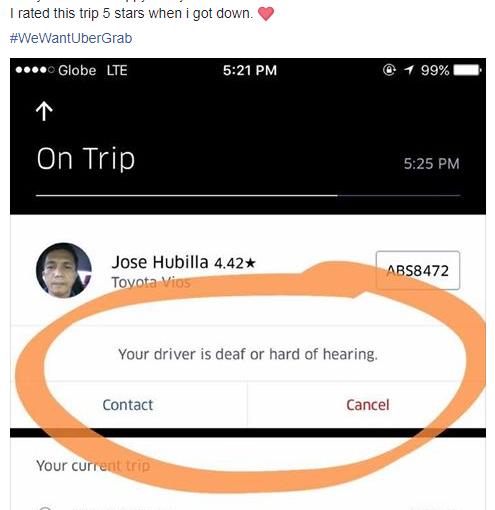Viewport: 495px width, 510px height.
Task: Tap the location arrow status icon
Action: [x=409, y=70]
